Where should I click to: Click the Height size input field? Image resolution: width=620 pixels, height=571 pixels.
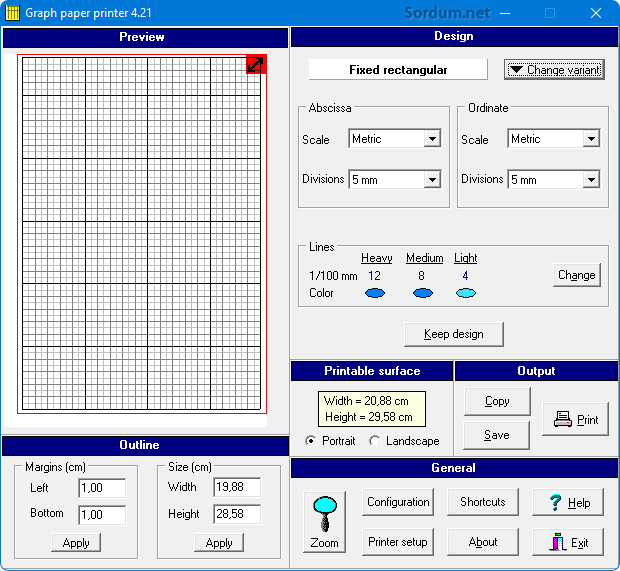[x=237, y=514]
